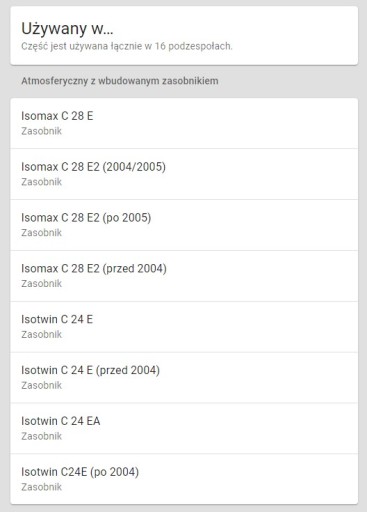Click the 'Używany w...' card heading
The image size is (367, 512).
[67, 29]
